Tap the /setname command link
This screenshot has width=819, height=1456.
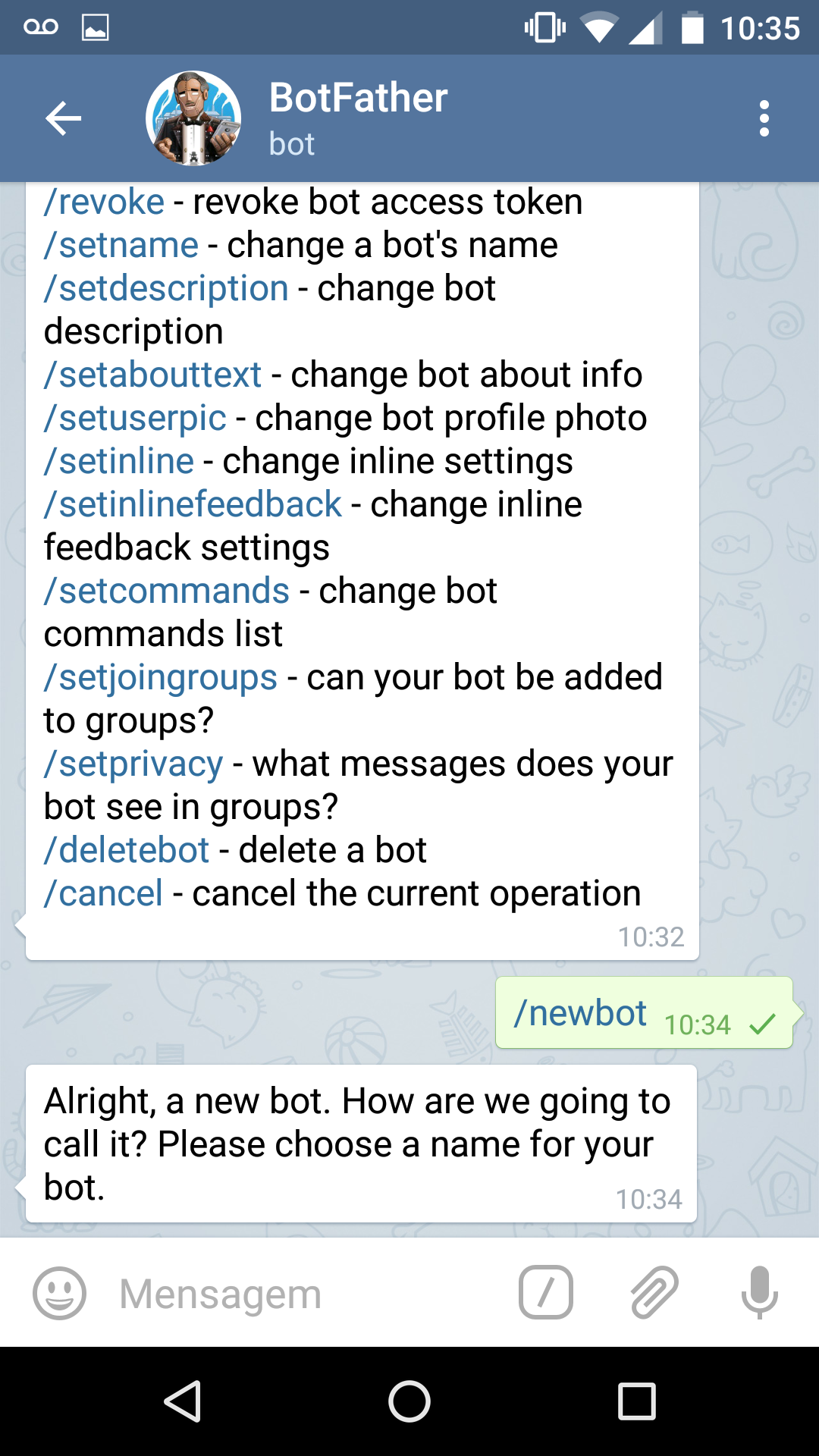(121, 245)
